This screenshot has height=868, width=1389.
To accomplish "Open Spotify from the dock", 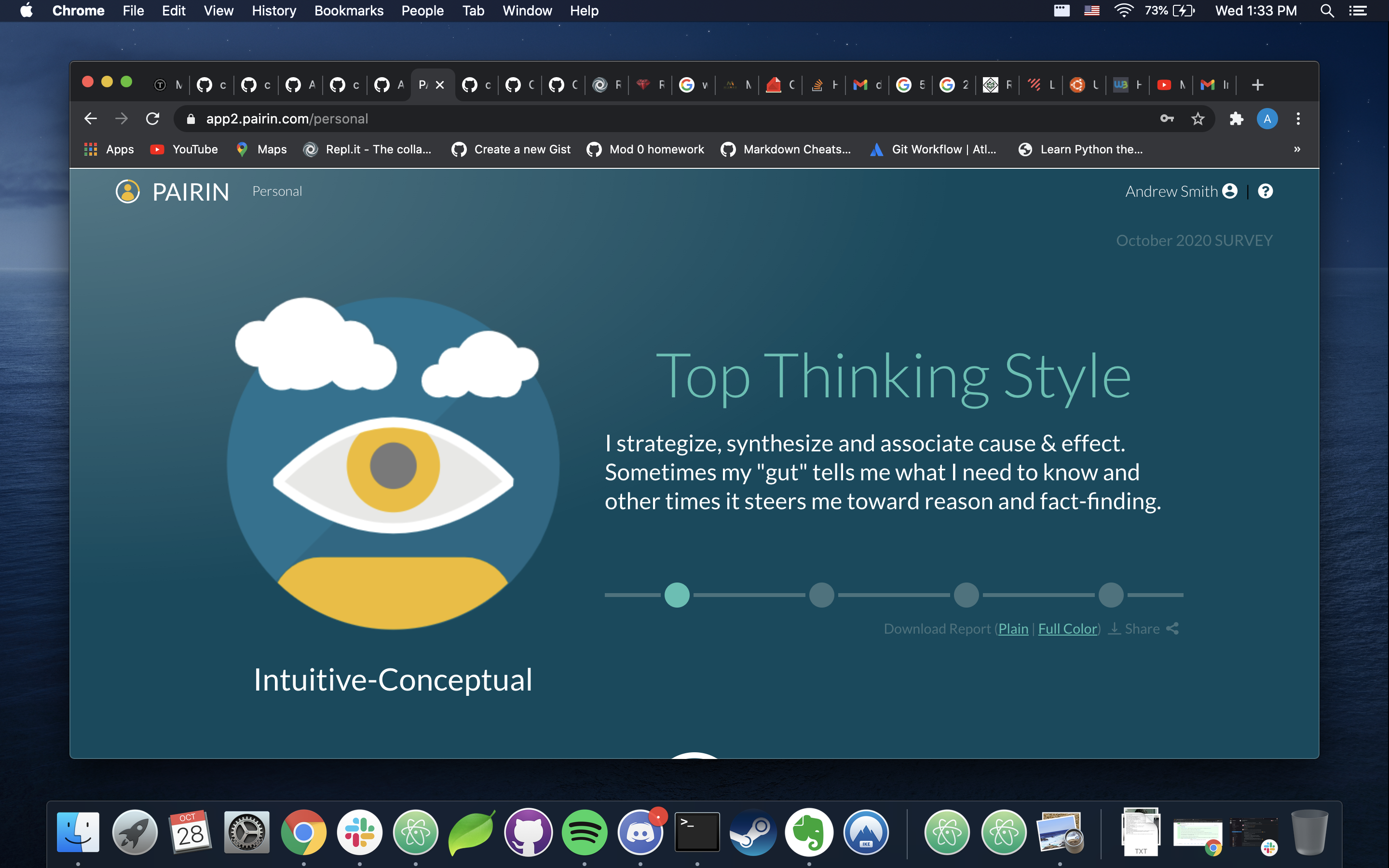I will [x=585, y=832].
